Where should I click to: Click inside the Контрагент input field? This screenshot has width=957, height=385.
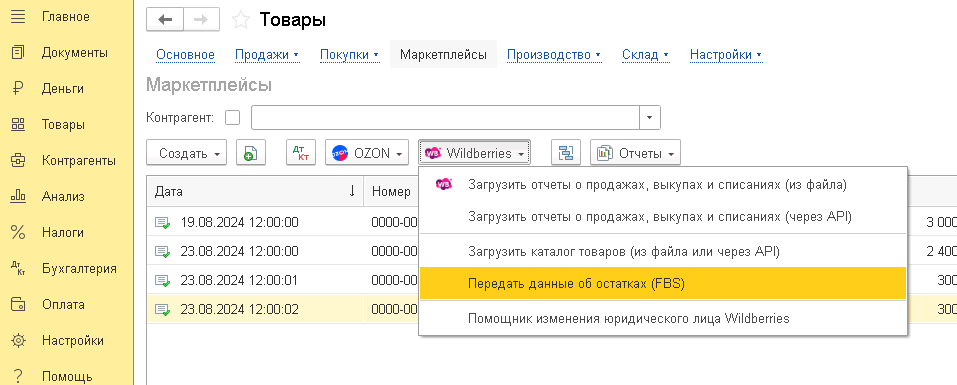(x=445, y=118)
